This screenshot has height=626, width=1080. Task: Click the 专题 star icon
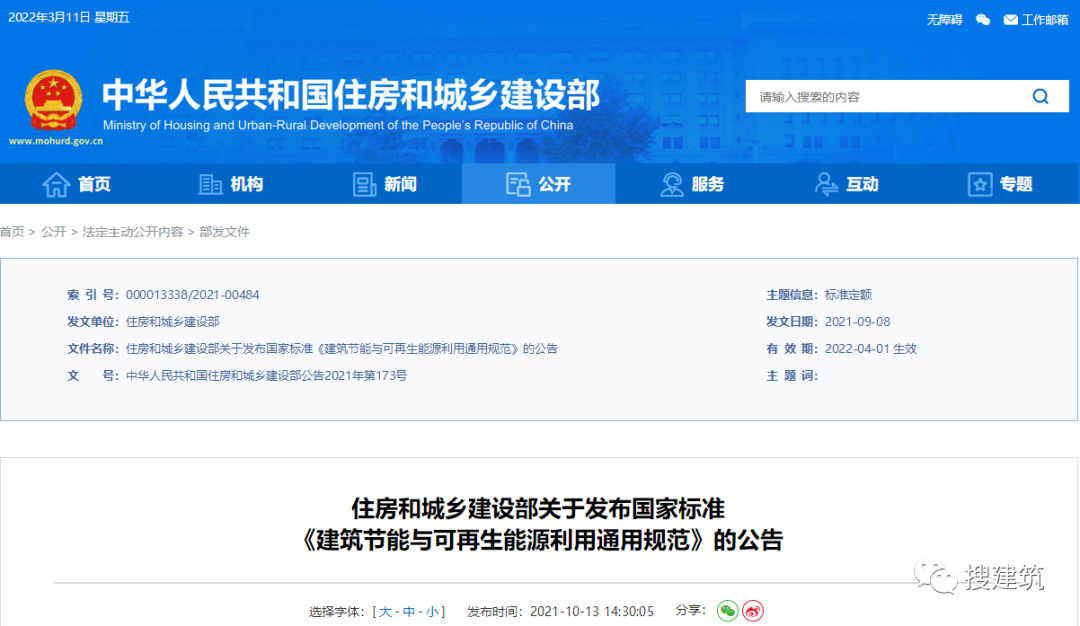979,183
